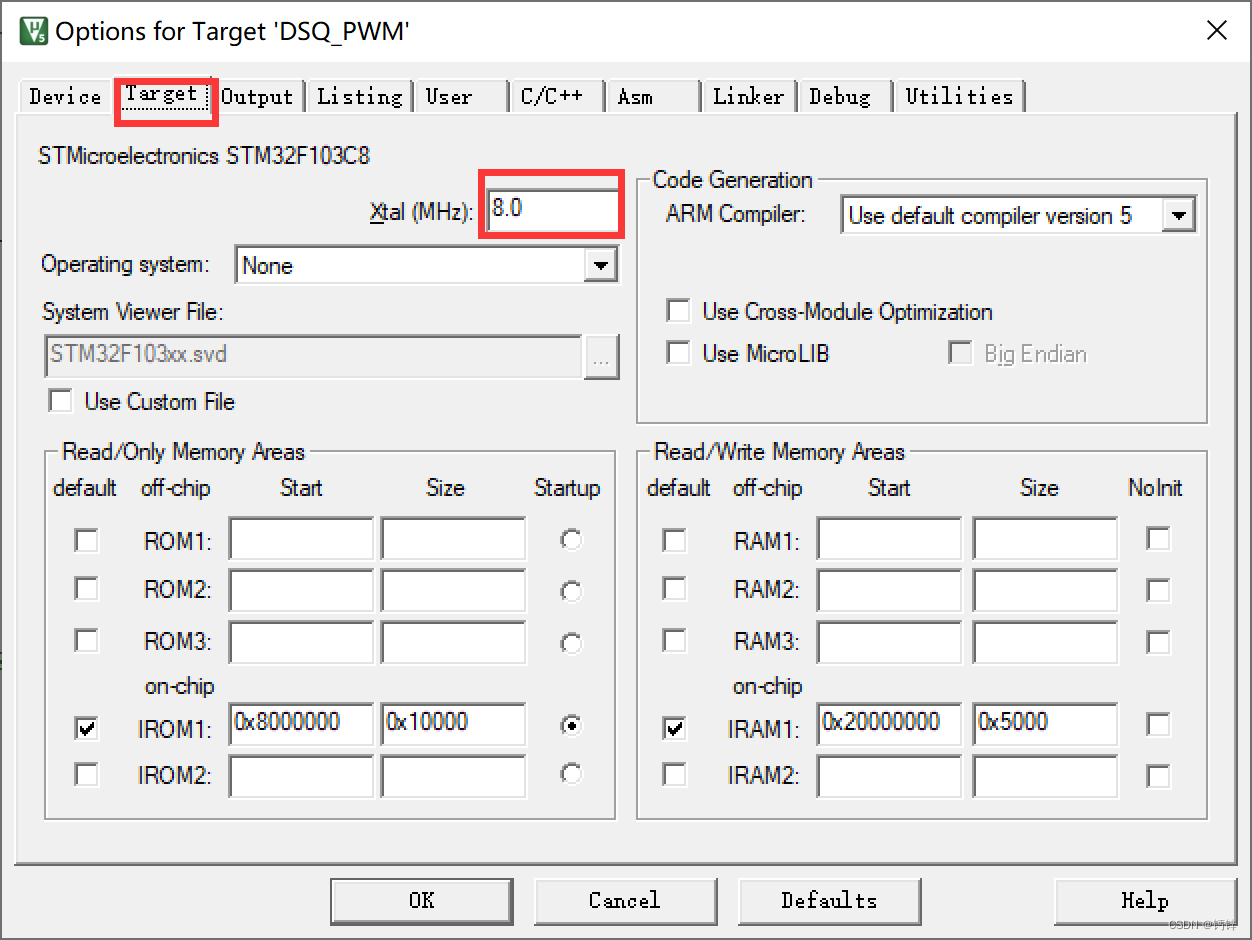Click the Xtal (MHz) input field
The width and height of the screenshot is (1252, 940).
[x=553, y=212]
